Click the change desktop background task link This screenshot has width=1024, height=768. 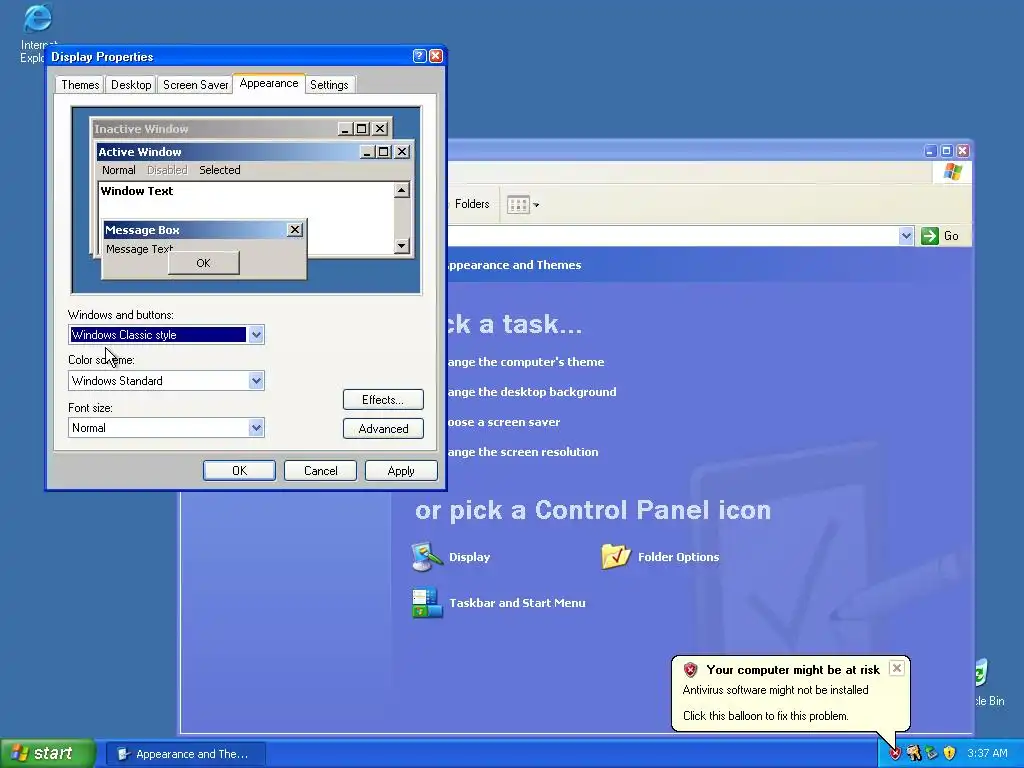[x=532, y=392]
